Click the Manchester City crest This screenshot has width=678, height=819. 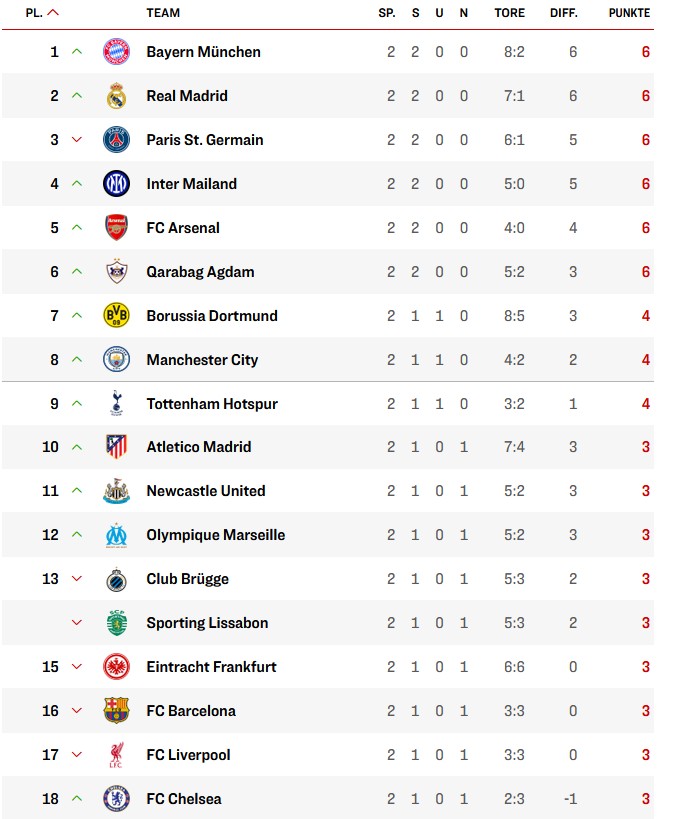[117, 360]
